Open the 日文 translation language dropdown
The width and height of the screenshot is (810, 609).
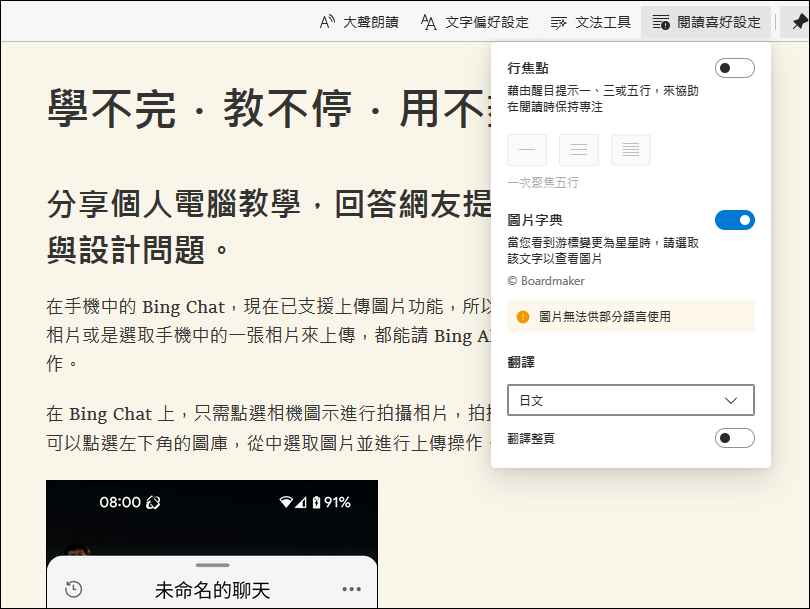(631, 400)
